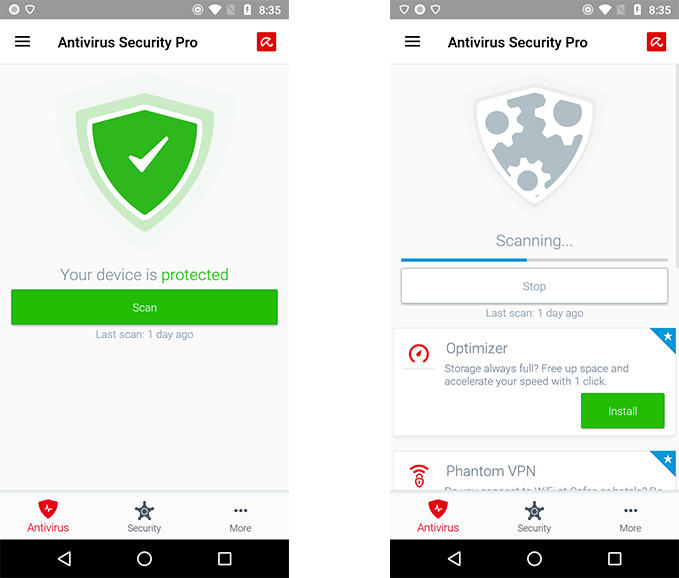This screenshot has width=679, height=578.
Task: Tap the Phantom VPN wifi lock icon
Action: [419, 475]
